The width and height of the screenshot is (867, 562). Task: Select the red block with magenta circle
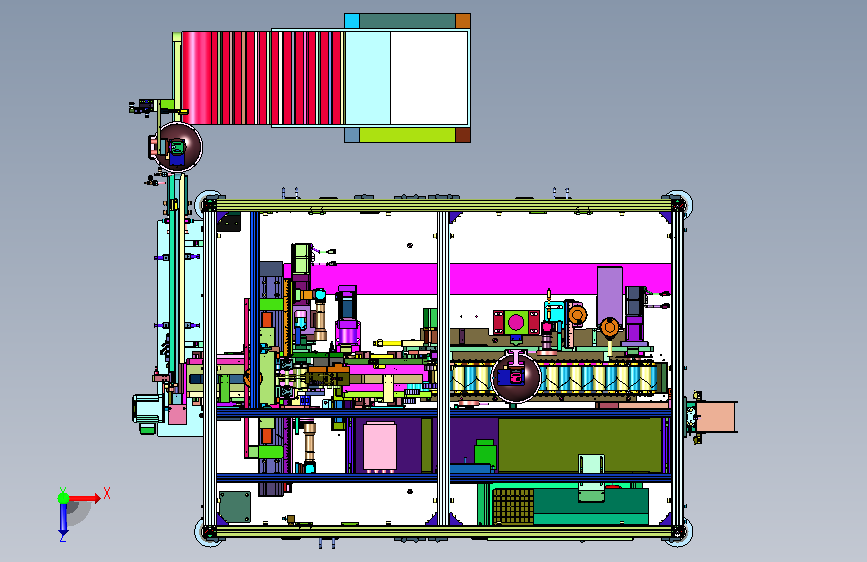[x=516, y=322]
